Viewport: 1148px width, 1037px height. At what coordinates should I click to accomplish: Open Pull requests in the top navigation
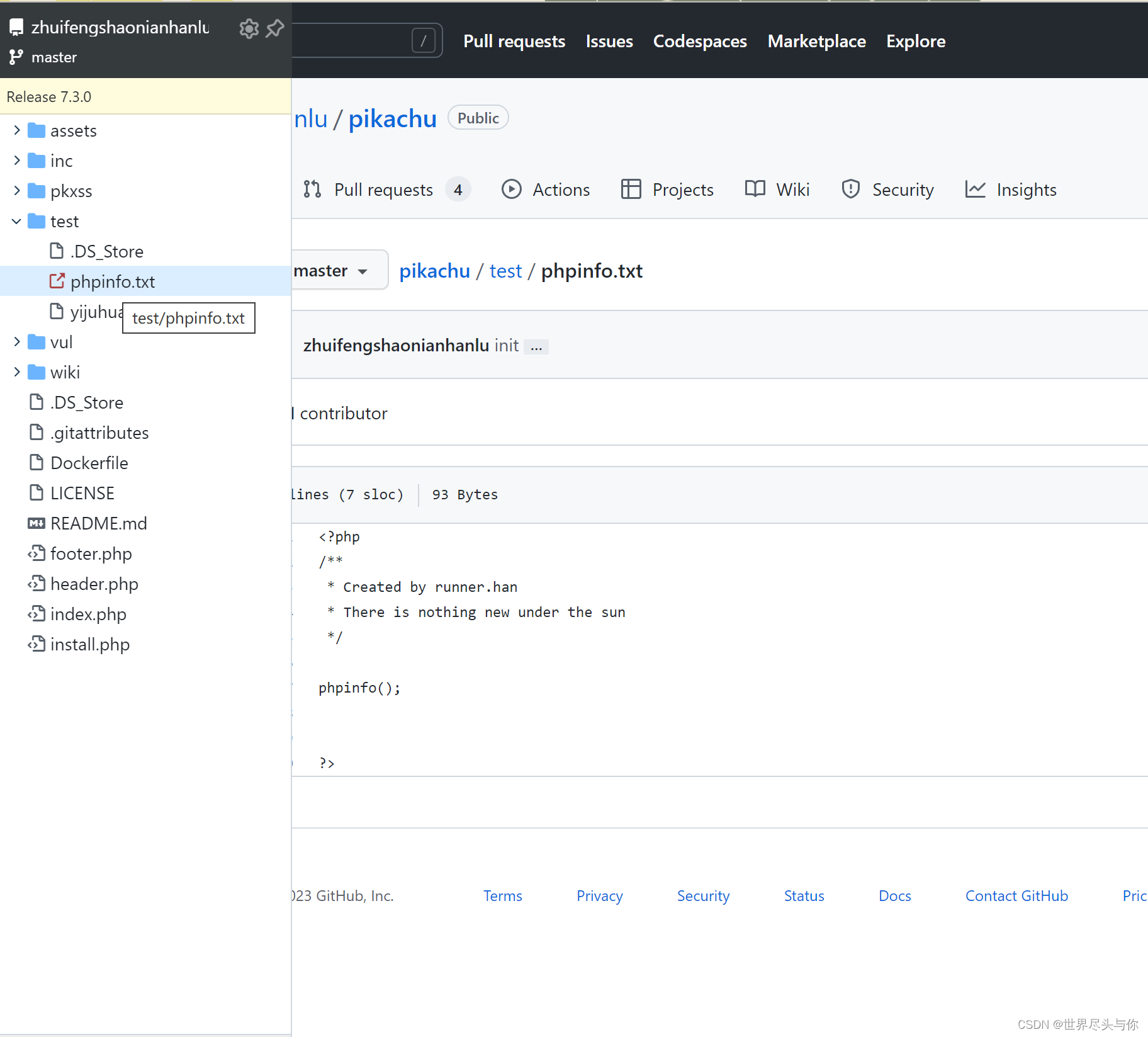514,41
